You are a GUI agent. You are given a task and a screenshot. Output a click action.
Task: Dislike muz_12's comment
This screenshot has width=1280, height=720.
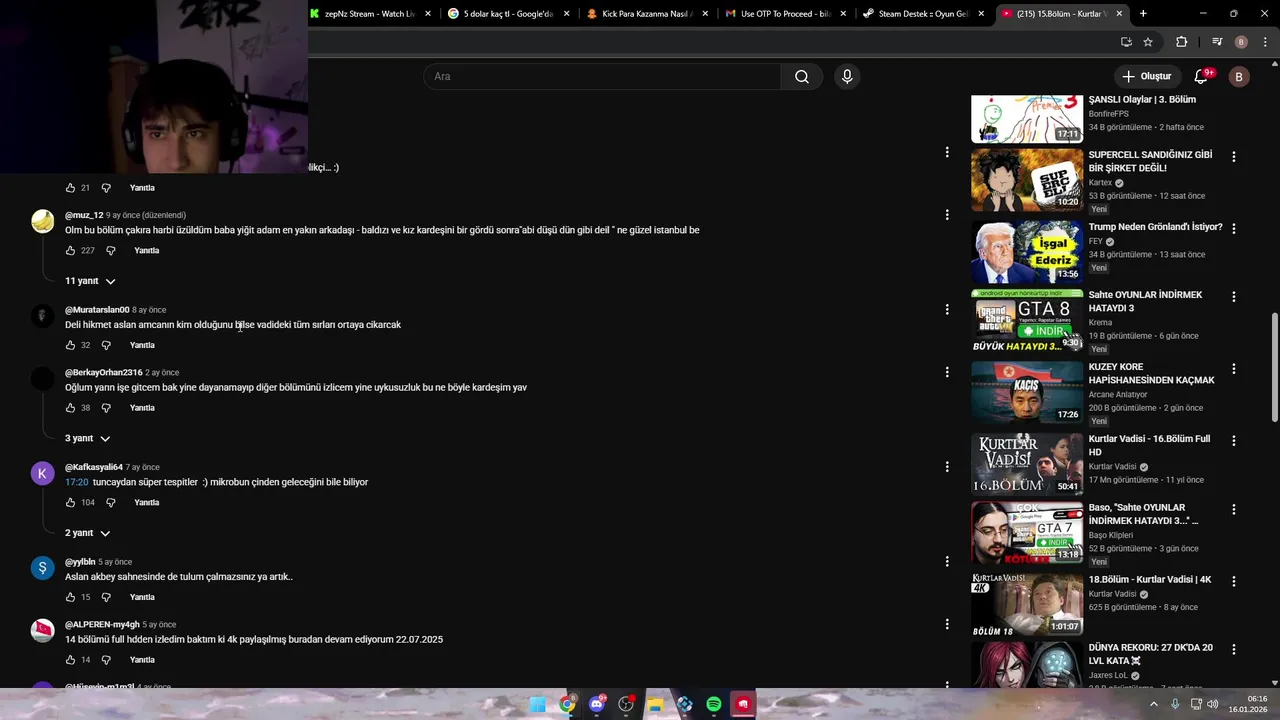111,251
